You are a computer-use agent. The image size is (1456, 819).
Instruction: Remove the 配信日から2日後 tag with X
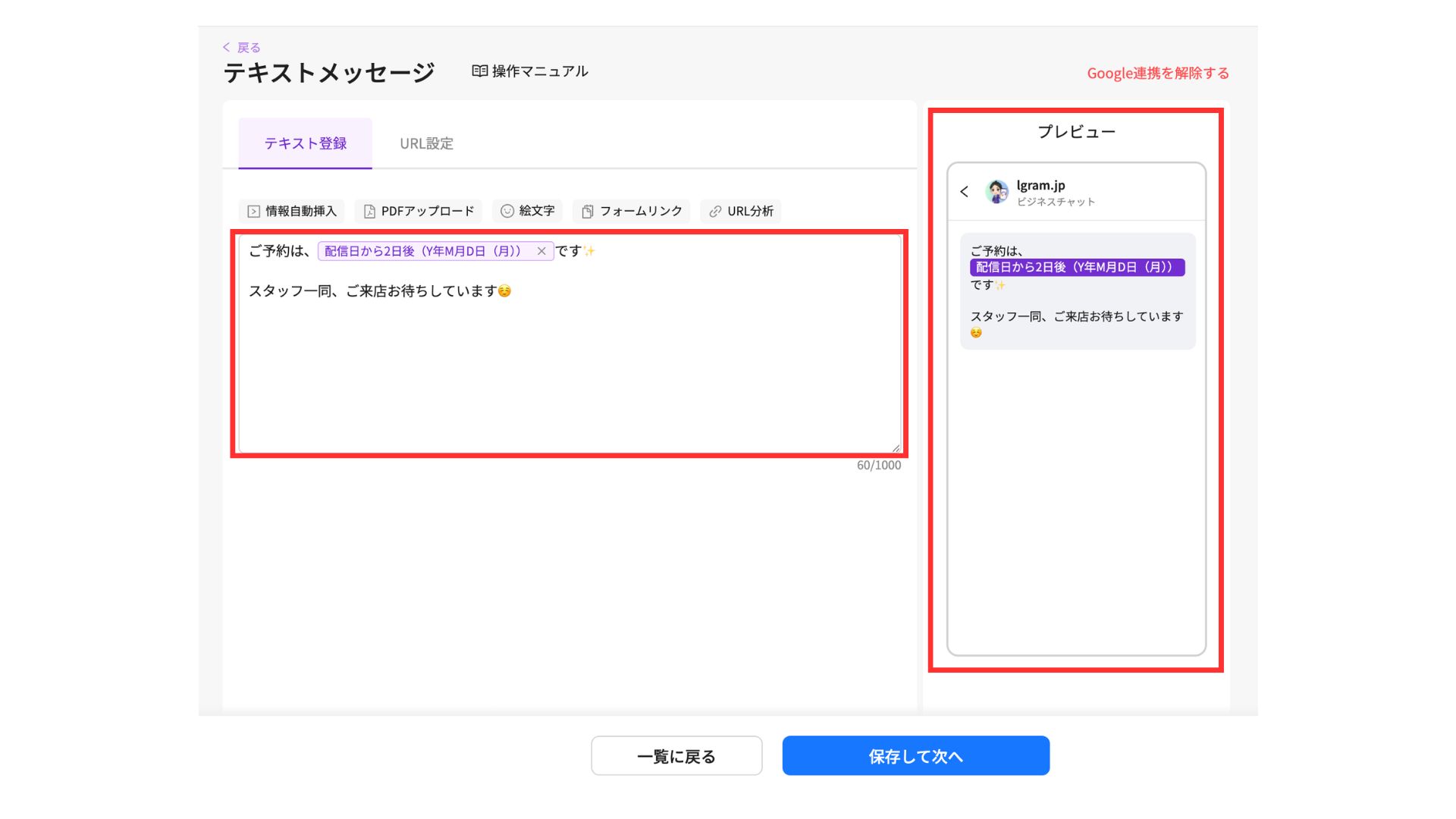click(x=541, y=251)
